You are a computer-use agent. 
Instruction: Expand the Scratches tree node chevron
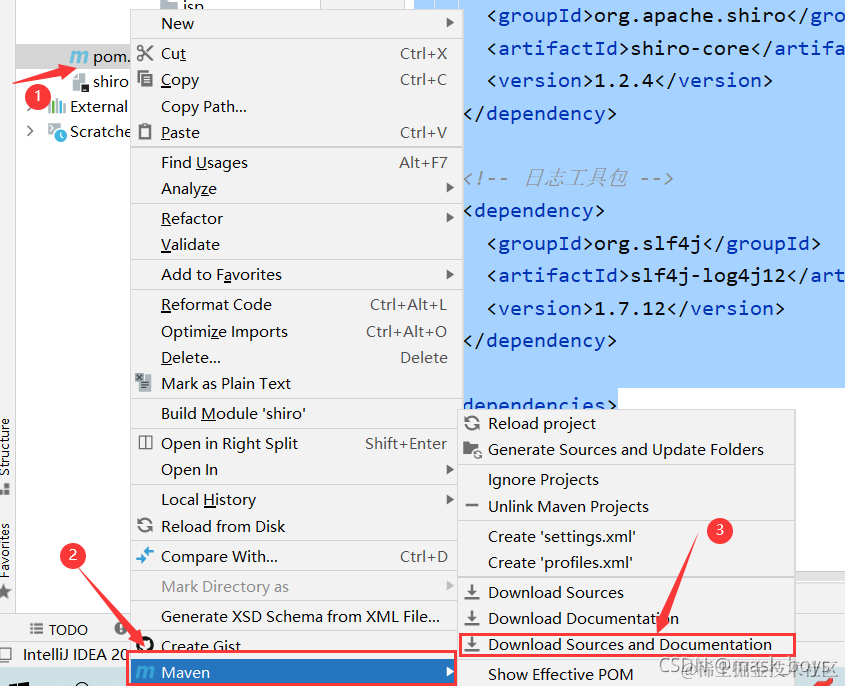[x=30, y=131]
